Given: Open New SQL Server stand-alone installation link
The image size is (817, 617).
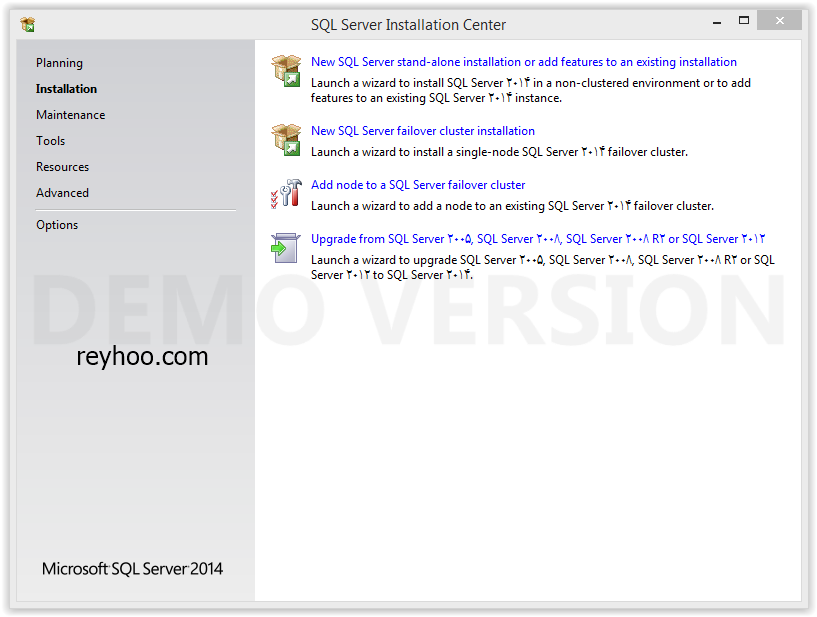Looking at the screenshot, I should click(x=524, y=62).
